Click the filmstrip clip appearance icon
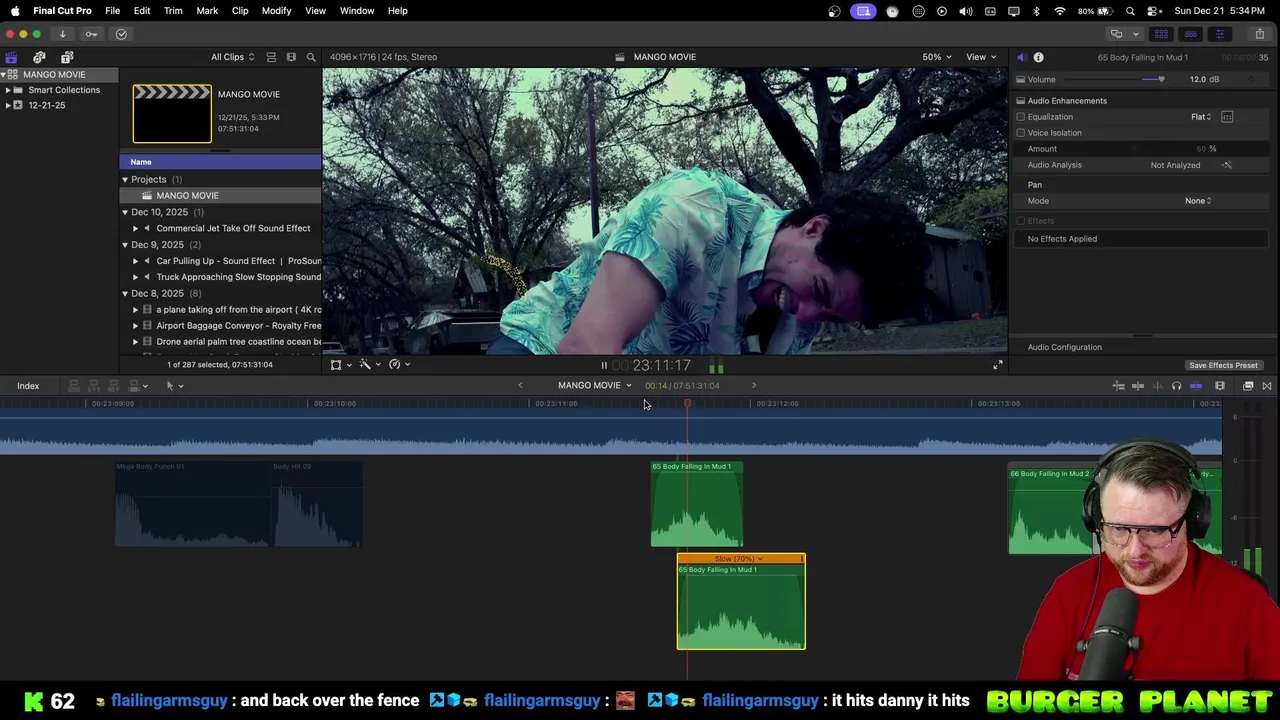Screen dimensions: 1280x720 pyautogui.click(x=291, y=57)
